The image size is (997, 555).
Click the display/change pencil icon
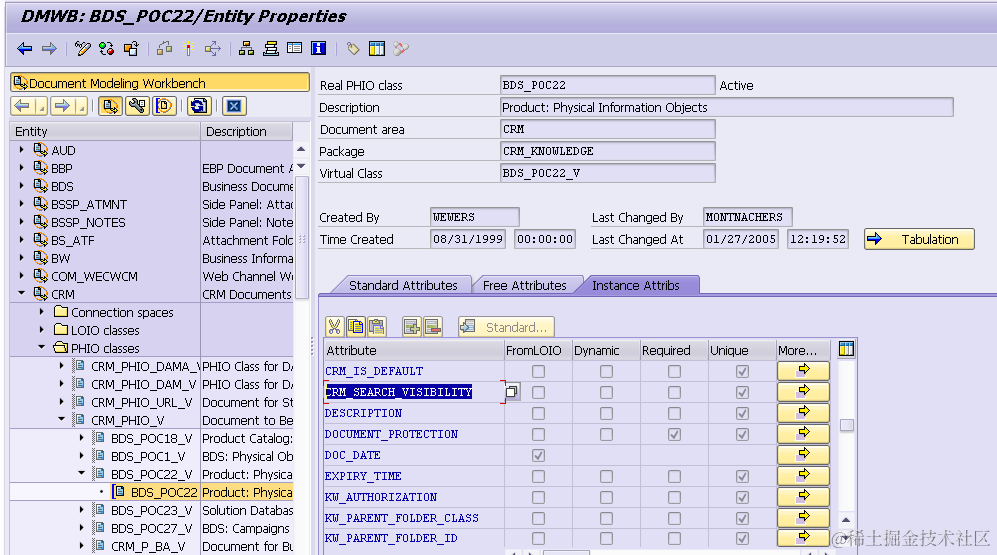point(83,48)
